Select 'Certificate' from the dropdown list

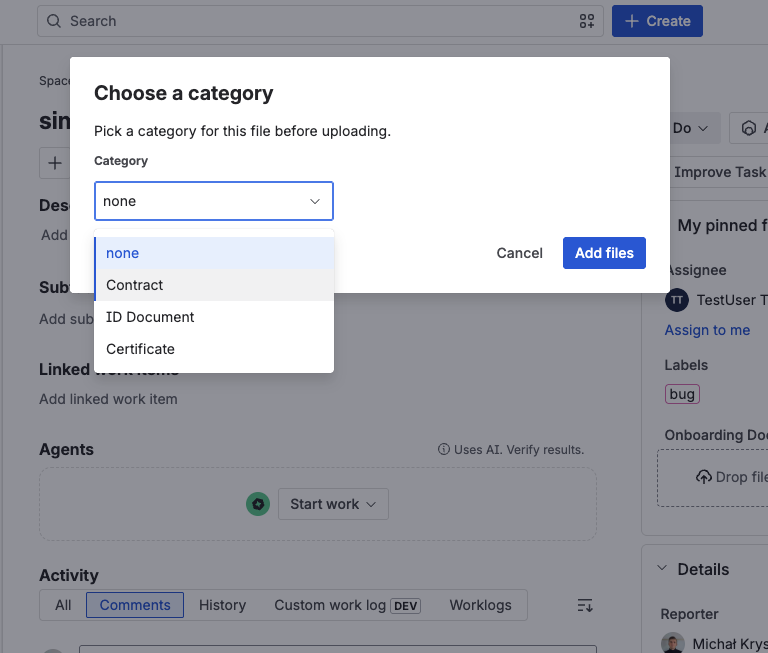[x=214, y=349]
